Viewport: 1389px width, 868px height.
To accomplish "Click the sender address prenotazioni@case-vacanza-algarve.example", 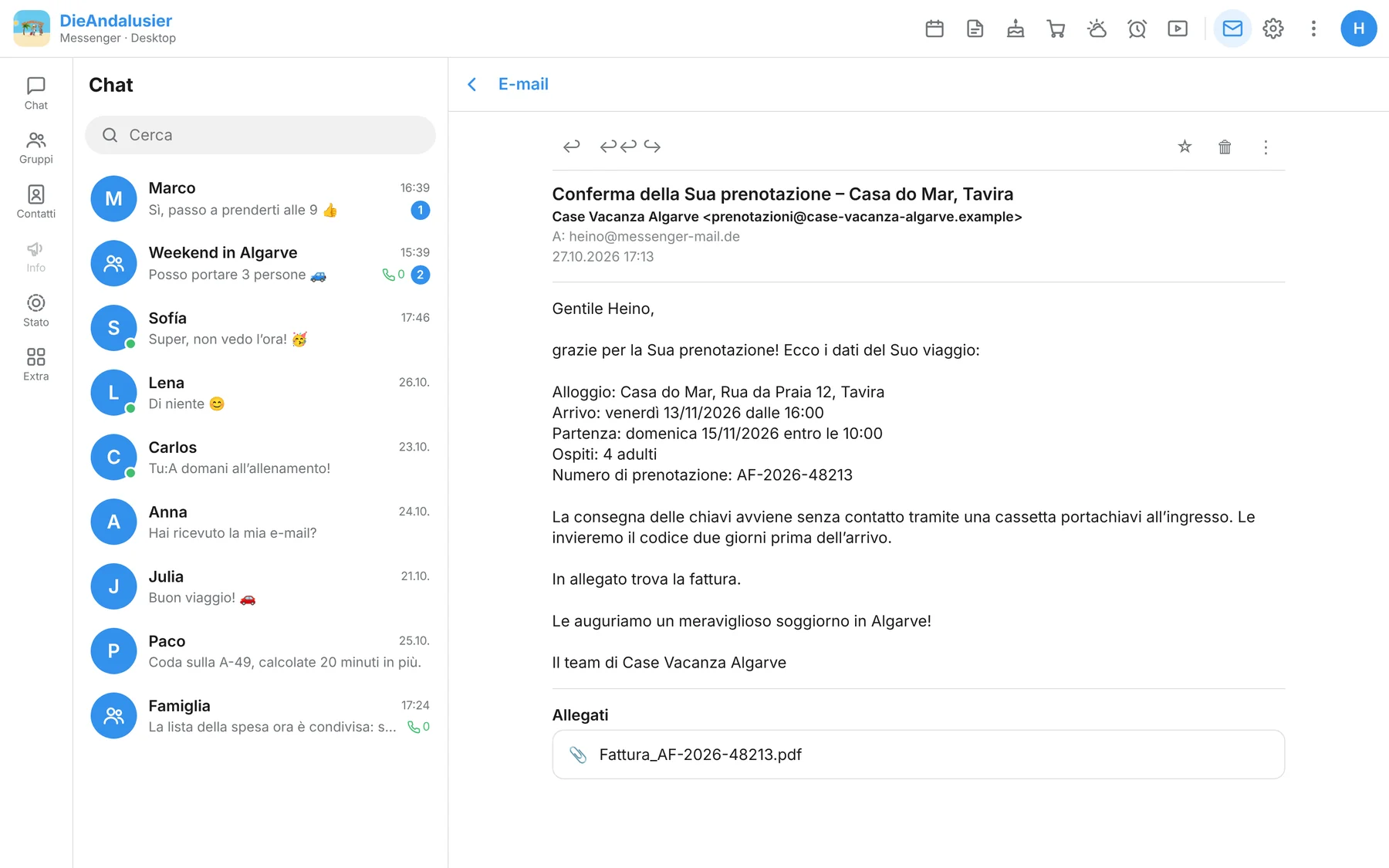I will 863,217.
